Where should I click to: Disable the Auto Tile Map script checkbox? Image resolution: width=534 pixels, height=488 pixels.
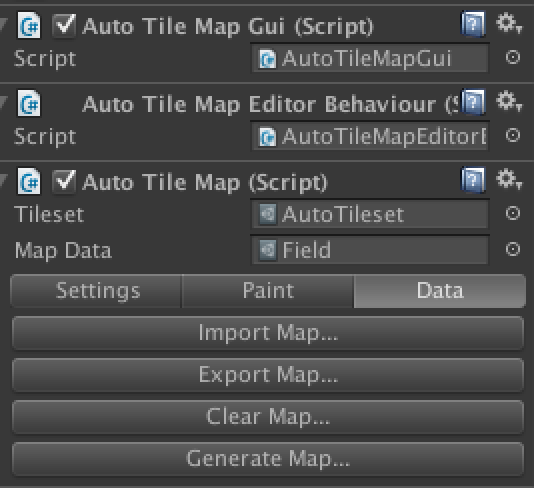tap(64, 182)
